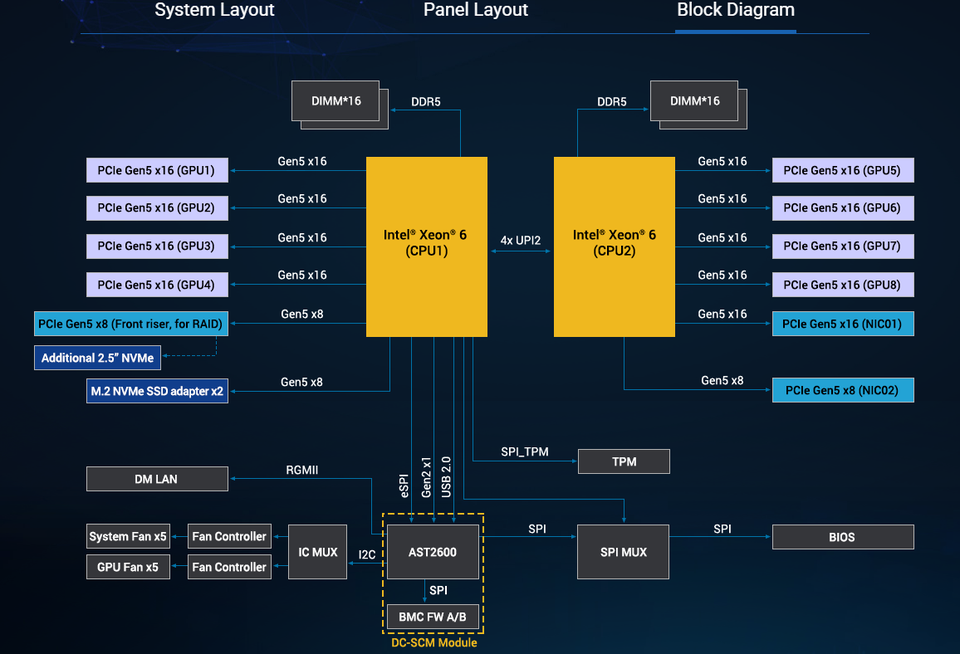Click the Intel Xeon 6 CPU2 block
This screenshot has width=960, height=654.
614,247
